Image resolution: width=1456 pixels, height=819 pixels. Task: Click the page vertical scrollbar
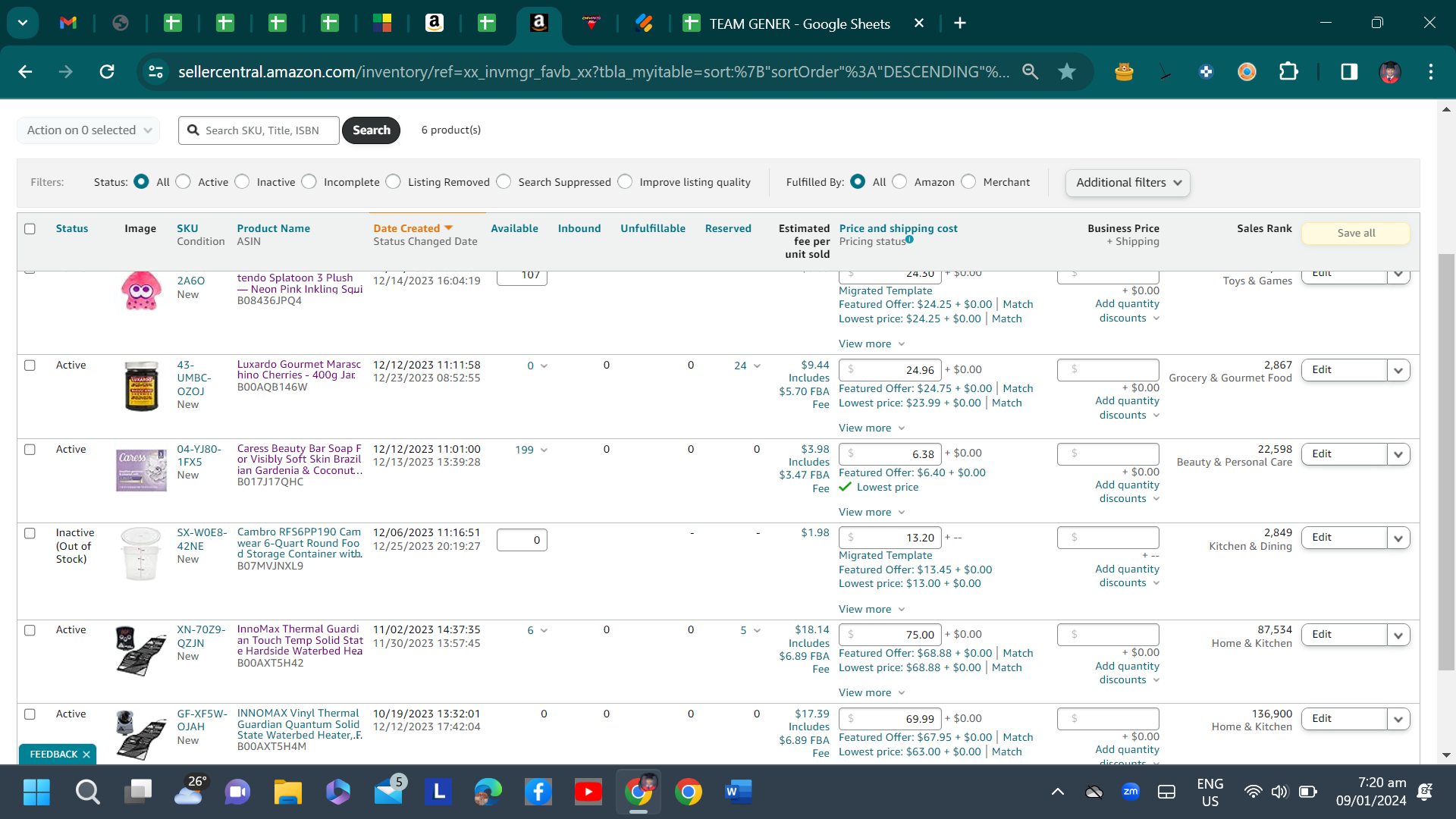tap(1446, 463)
